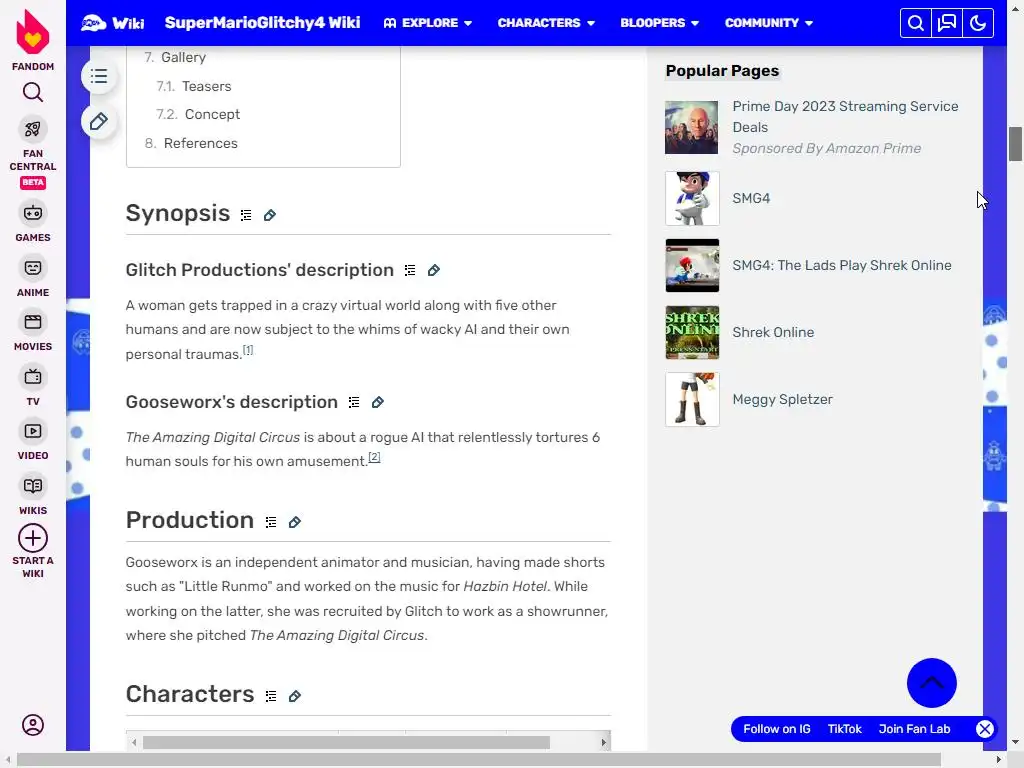
Task: Open Fan Central rocket icon
Action: pyautogui.click(x=33, y=129)
